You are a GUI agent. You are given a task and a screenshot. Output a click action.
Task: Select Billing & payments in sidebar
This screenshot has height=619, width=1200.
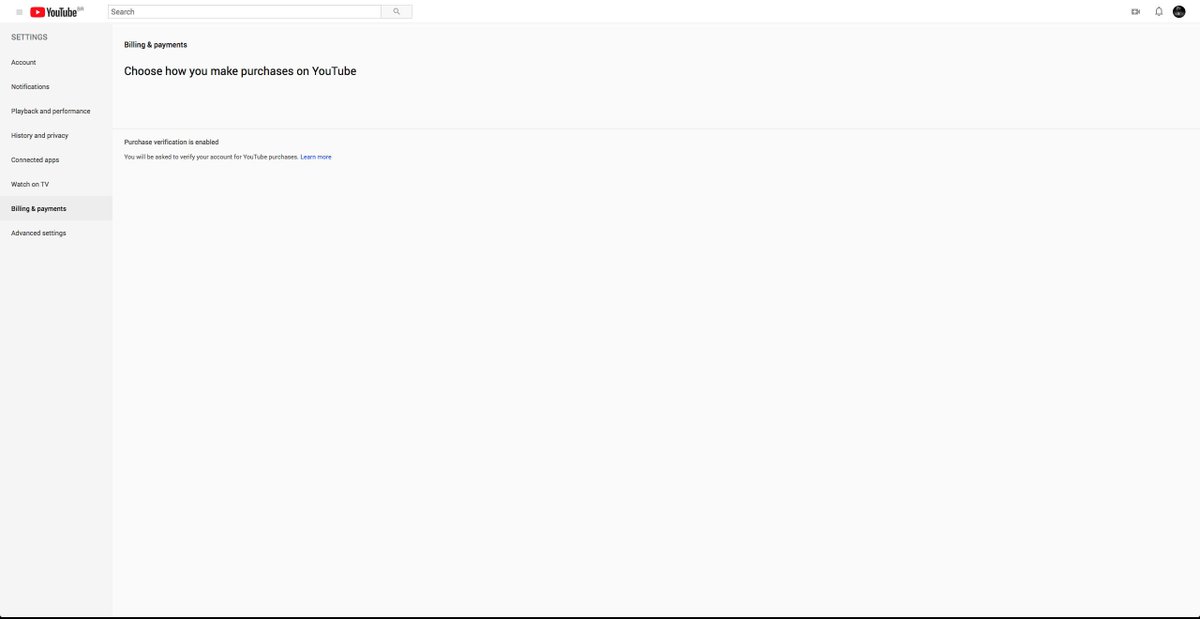pyautogui.click(x=56, y=208)
